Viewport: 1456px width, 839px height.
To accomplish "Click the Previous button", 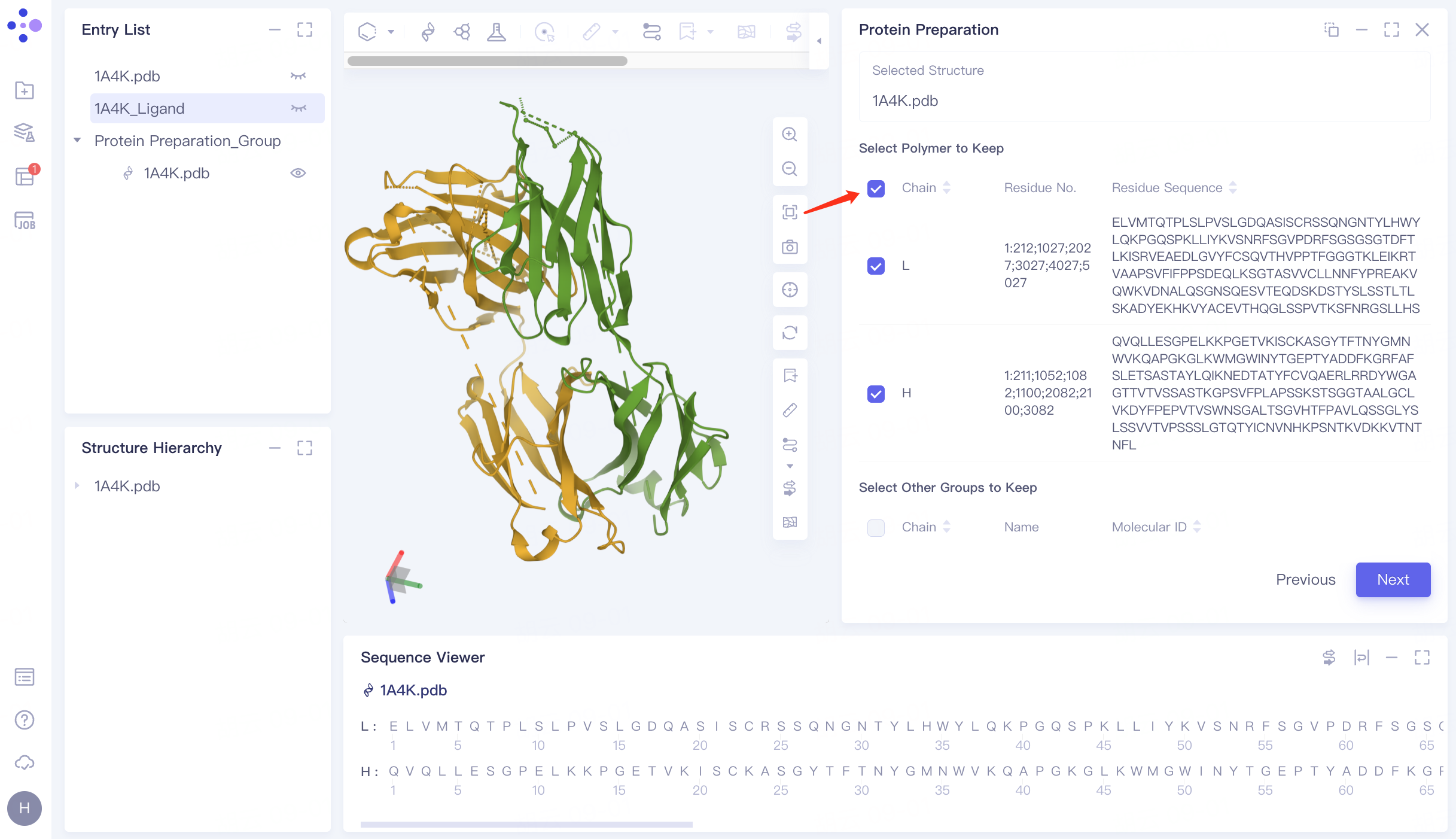I will tap(1305, 579).
